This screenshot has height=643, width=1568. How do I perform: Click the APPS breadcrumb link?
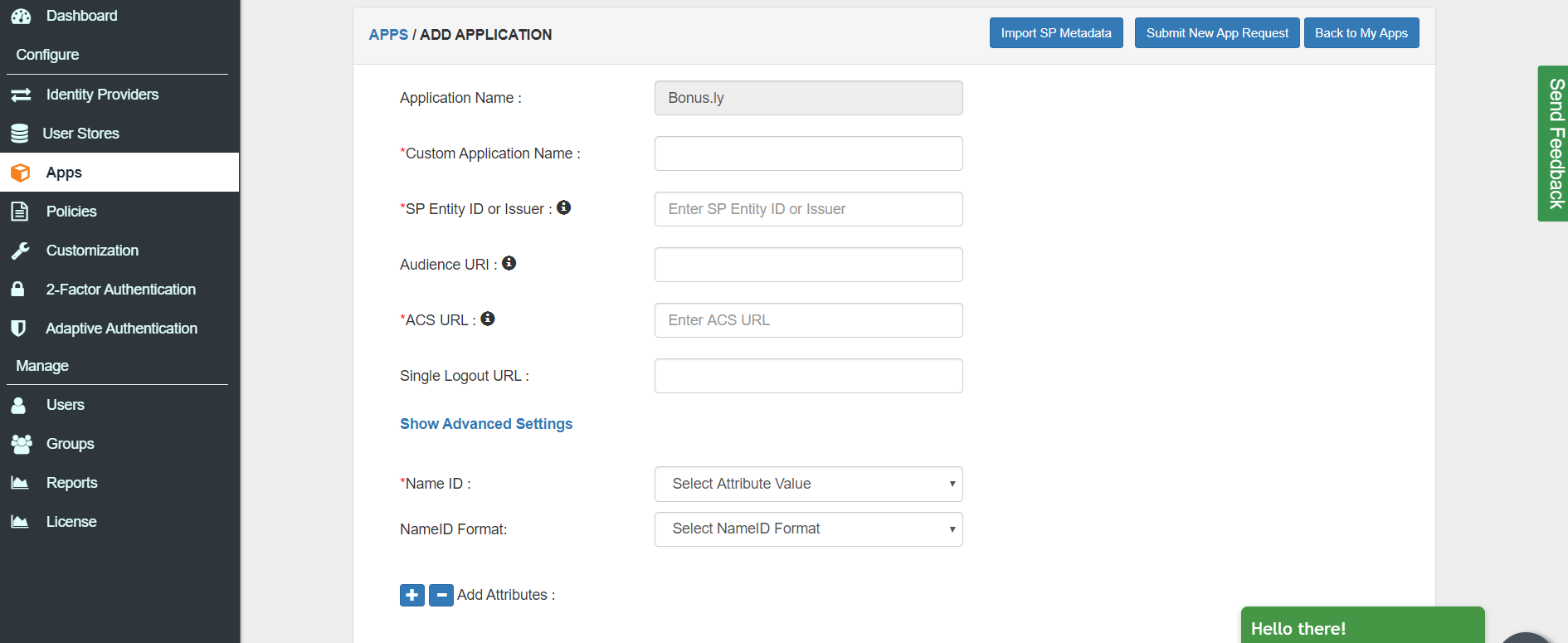(x=388, y=35)
